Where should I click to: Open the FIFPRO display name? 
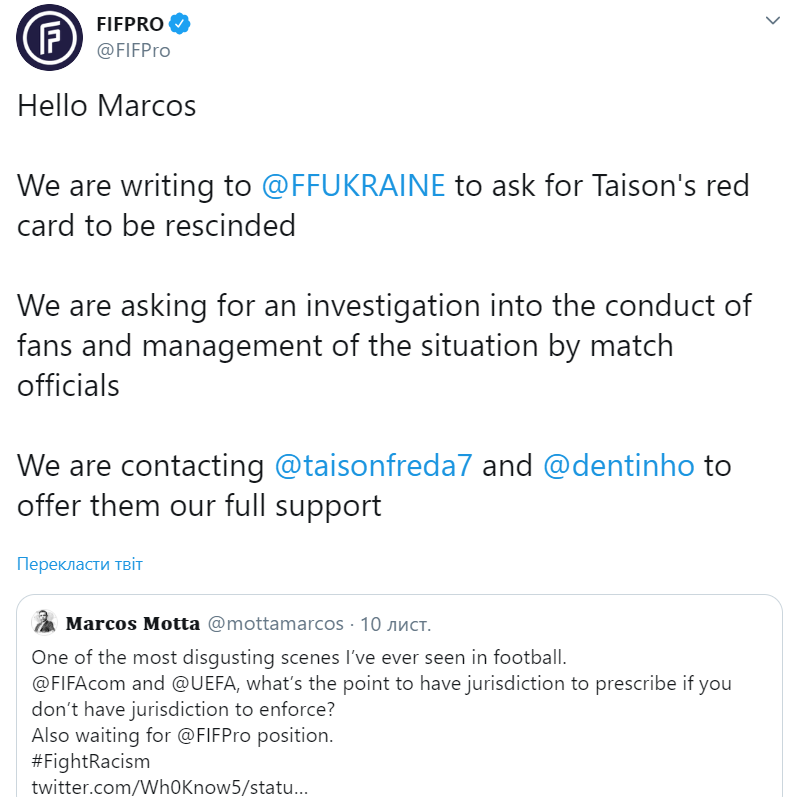(130, 26)
